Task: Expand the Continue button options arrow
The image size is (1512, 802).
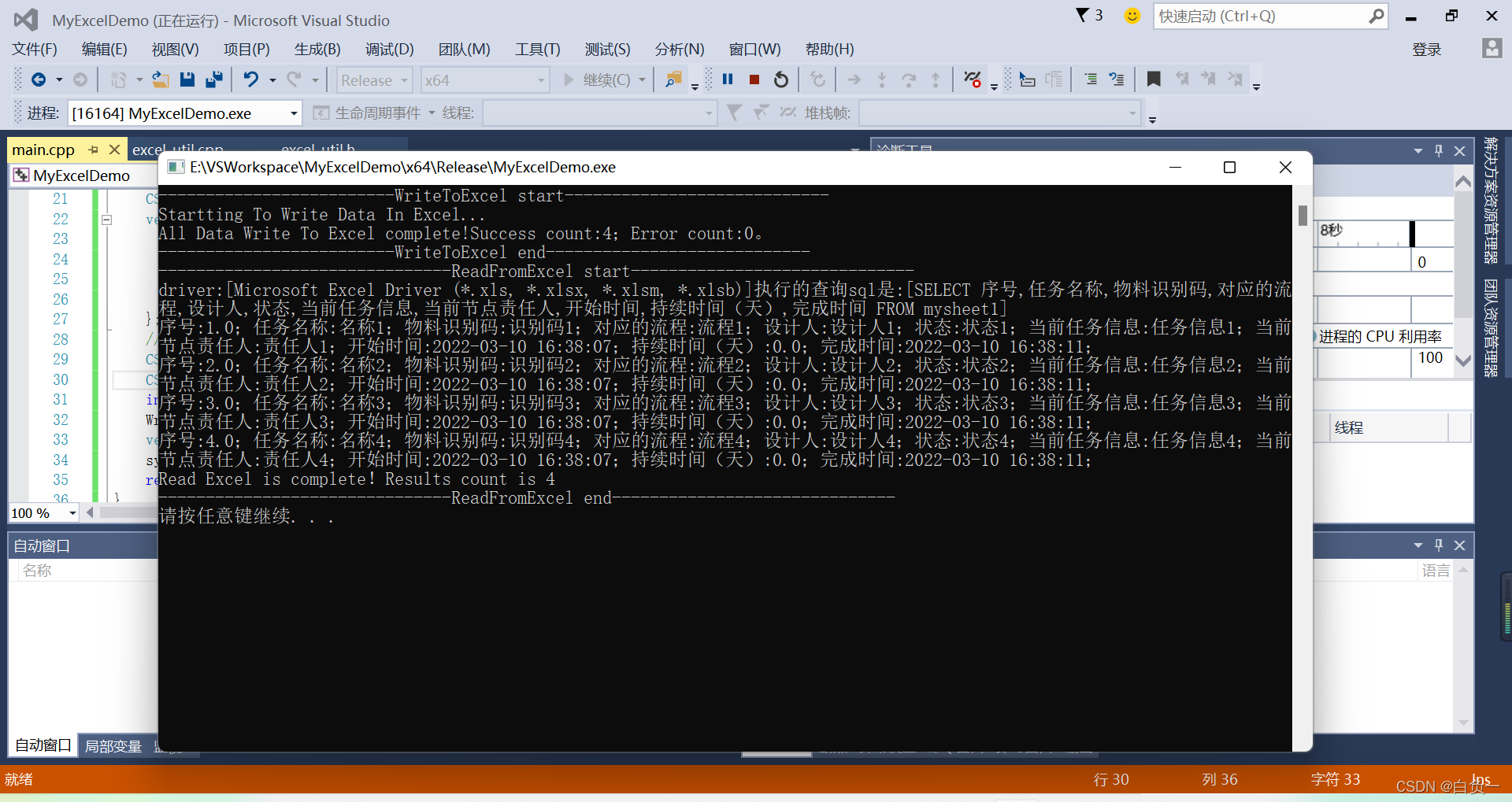Action: click(642, 80)
